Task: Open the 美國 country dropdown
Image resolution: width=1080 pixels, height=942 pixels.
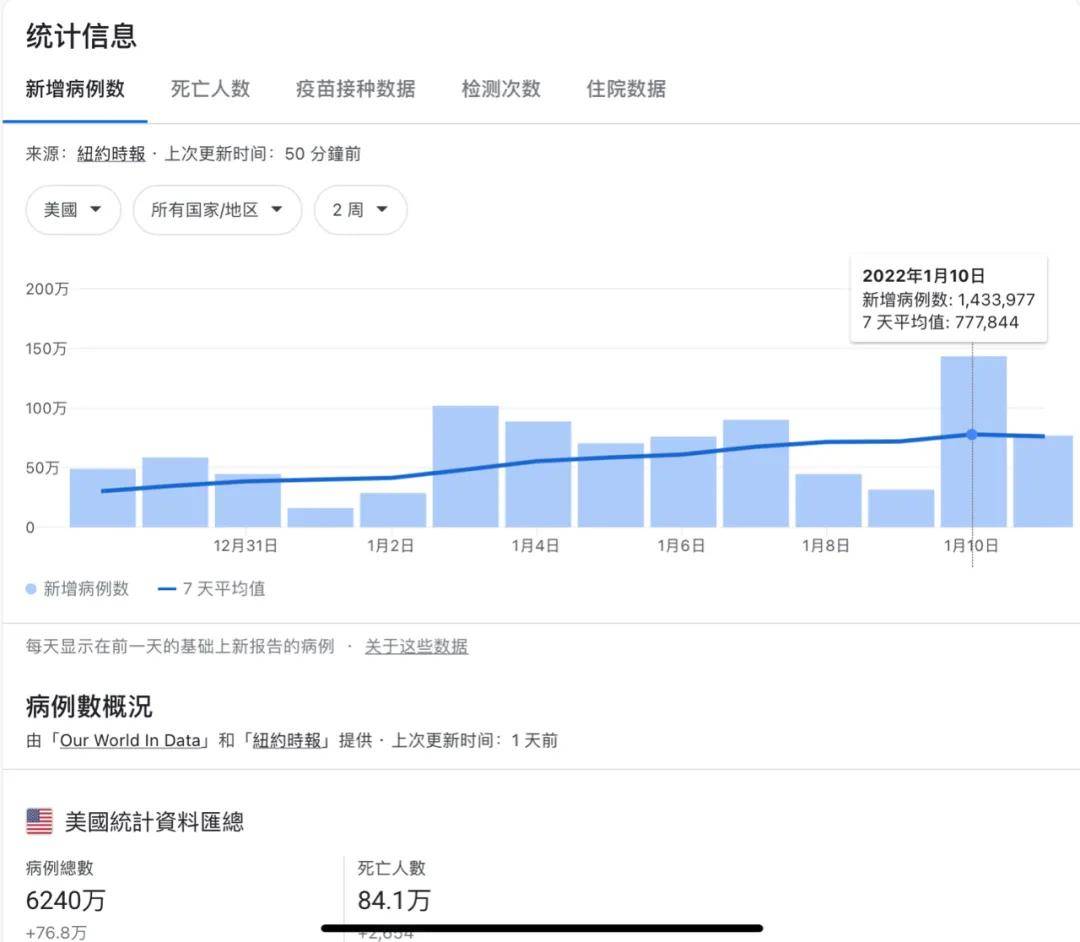Action: 73,210
